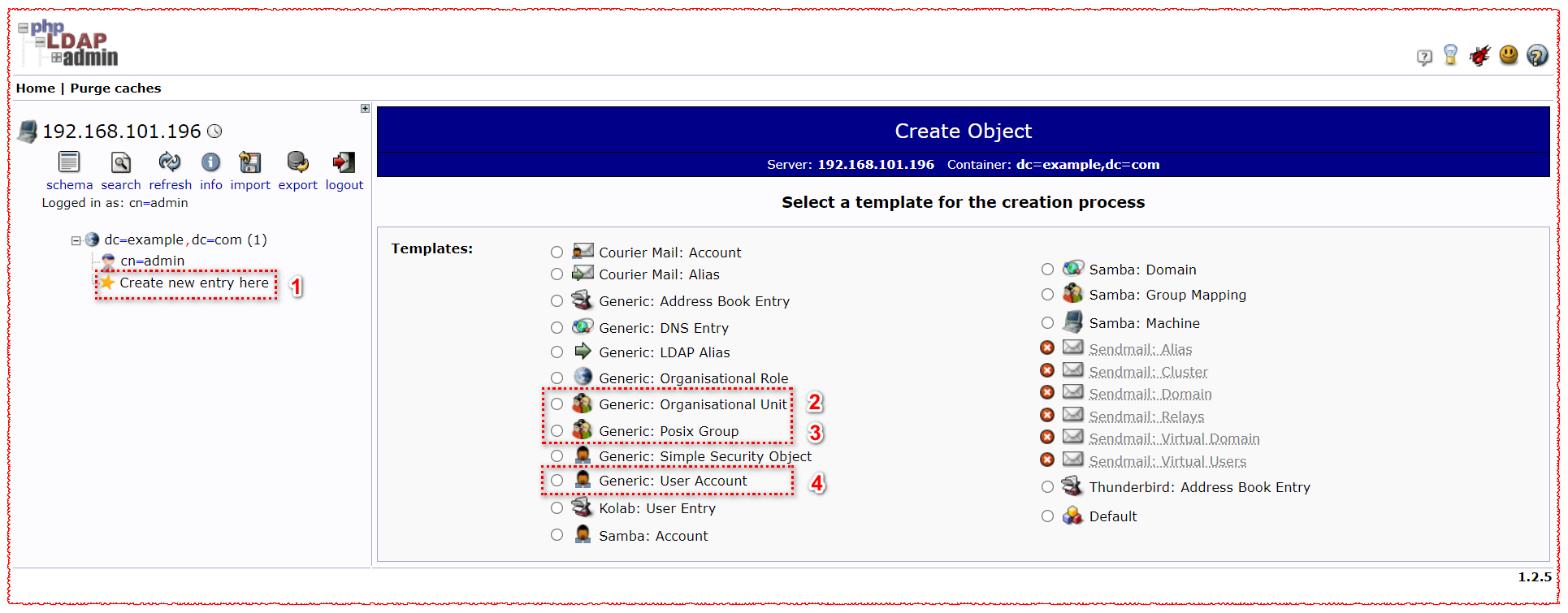
Task: Click Create new entry here
Action: coord(194,283)
